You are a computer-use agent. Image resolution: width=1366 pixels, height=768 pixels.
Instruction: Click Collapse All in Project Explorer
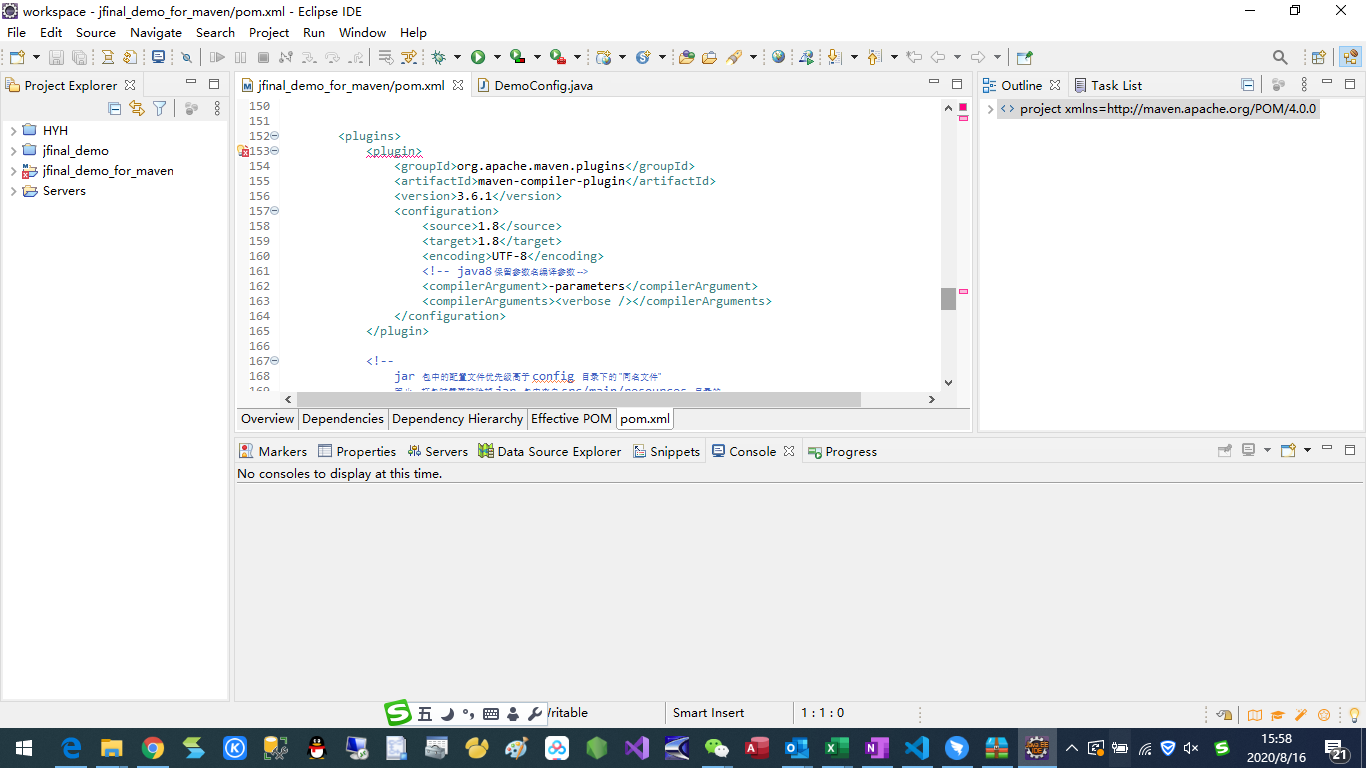tap(114, 108)
